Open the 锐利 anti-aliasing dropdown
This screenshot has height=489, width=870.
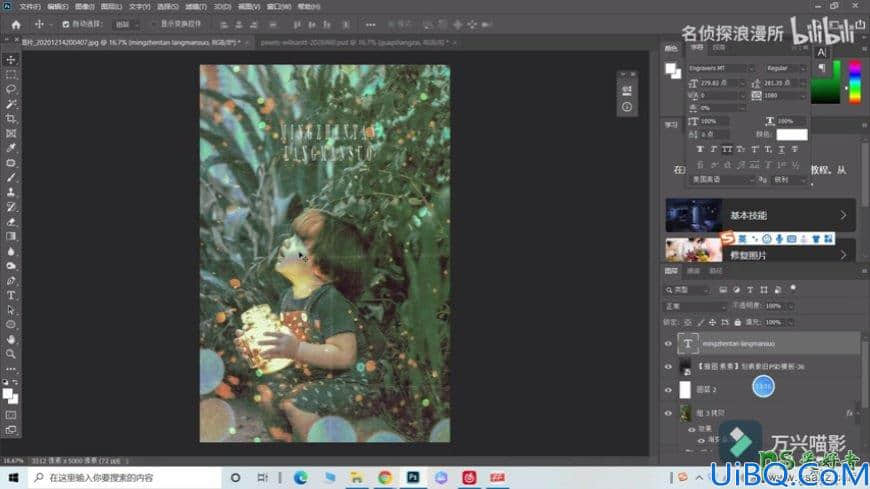tap(789, 179)
